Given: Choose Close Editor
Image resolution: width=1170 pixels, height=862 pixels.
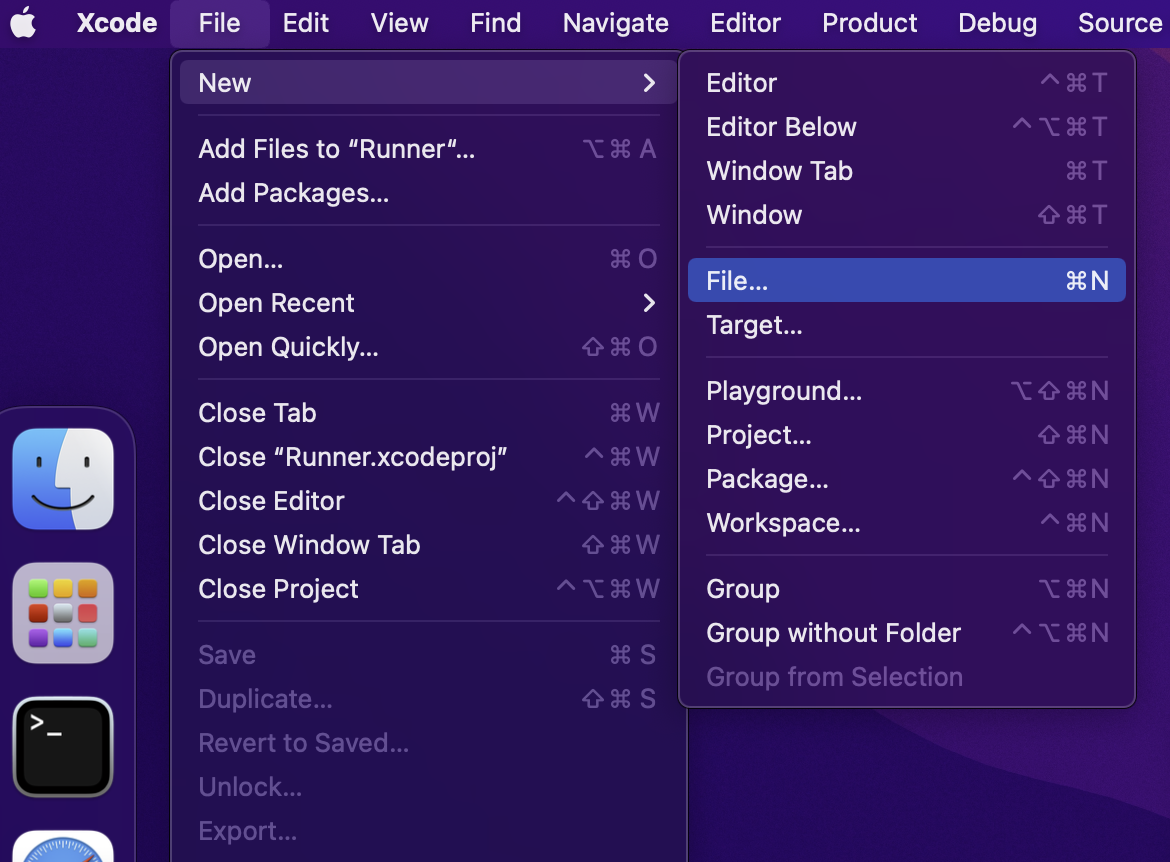Looking at the screenshot, I should pyautogui.click(x=428, y=501).
